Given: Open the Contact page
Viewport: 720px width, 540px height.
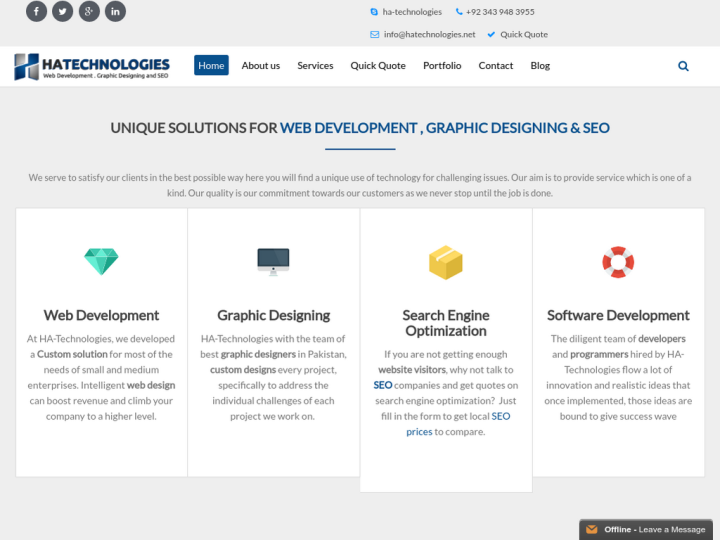Looking at the screenshot, I should coord(495,66).
